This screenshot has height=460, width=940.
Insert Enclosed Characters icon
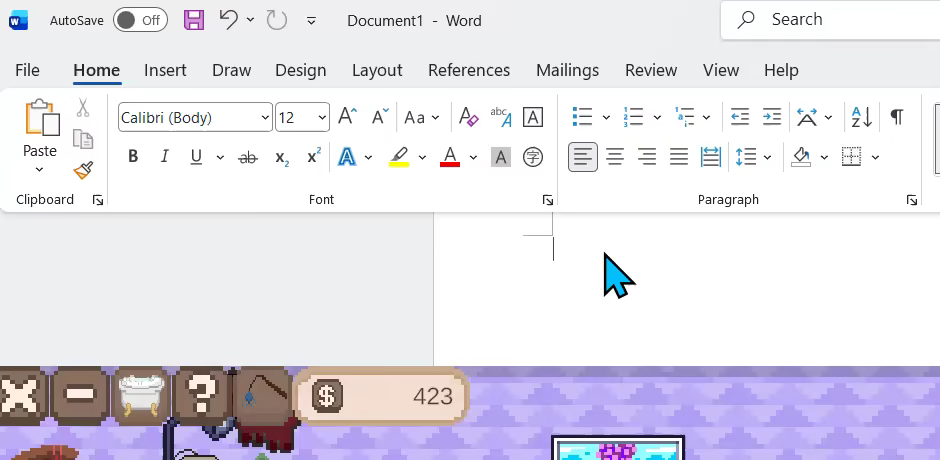[x=533, y=157]
